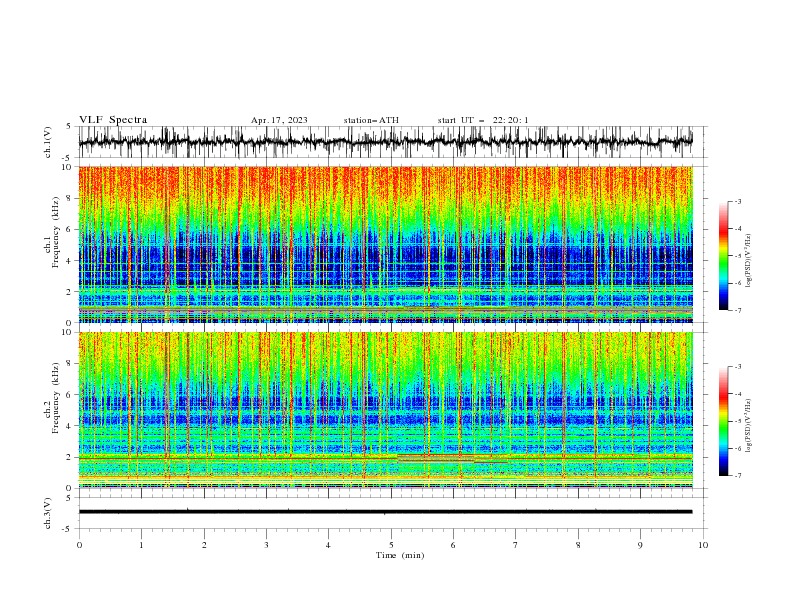The image size is (792, 612).
Task: Click the "ch.3(V)" axis label
Action: pos(48,513)
